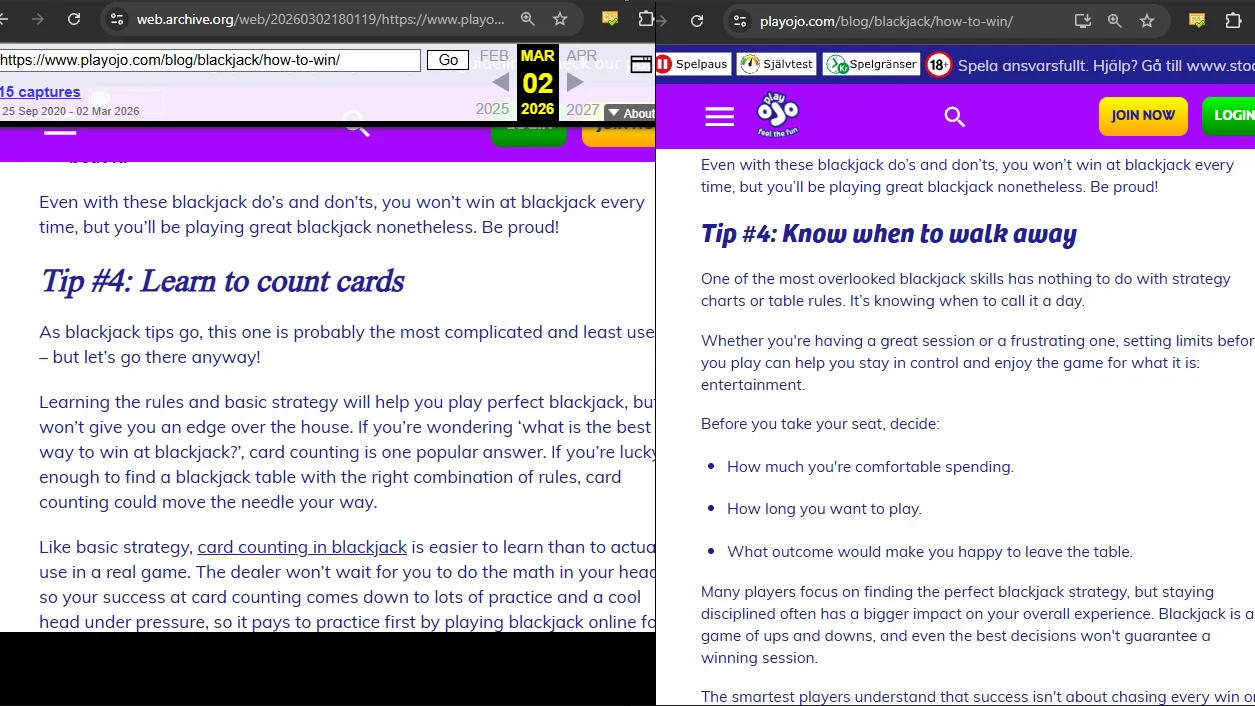Click the 18+ age restriction icon

tap(939, 65)
